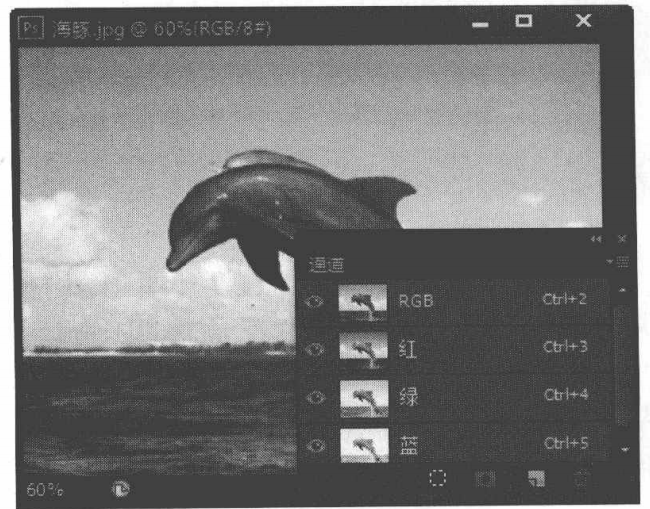Toggle visibility of 红 channel
650x509 pixels.
coord(315,350)
